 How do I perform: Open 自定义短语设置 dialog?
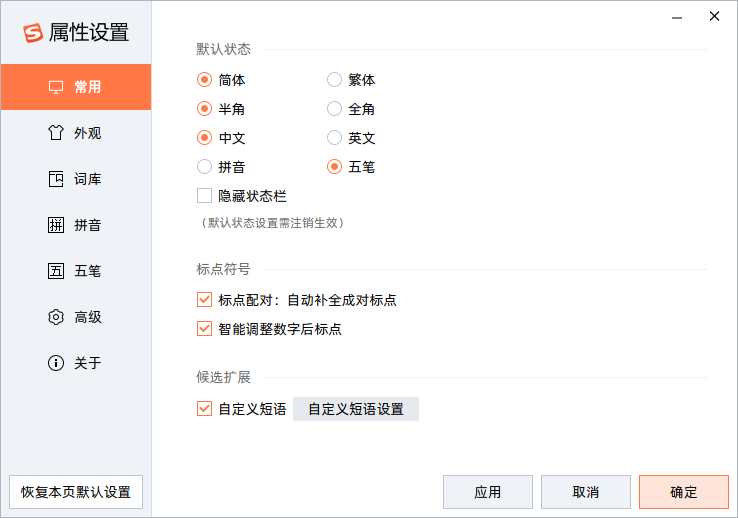(355, 409)
